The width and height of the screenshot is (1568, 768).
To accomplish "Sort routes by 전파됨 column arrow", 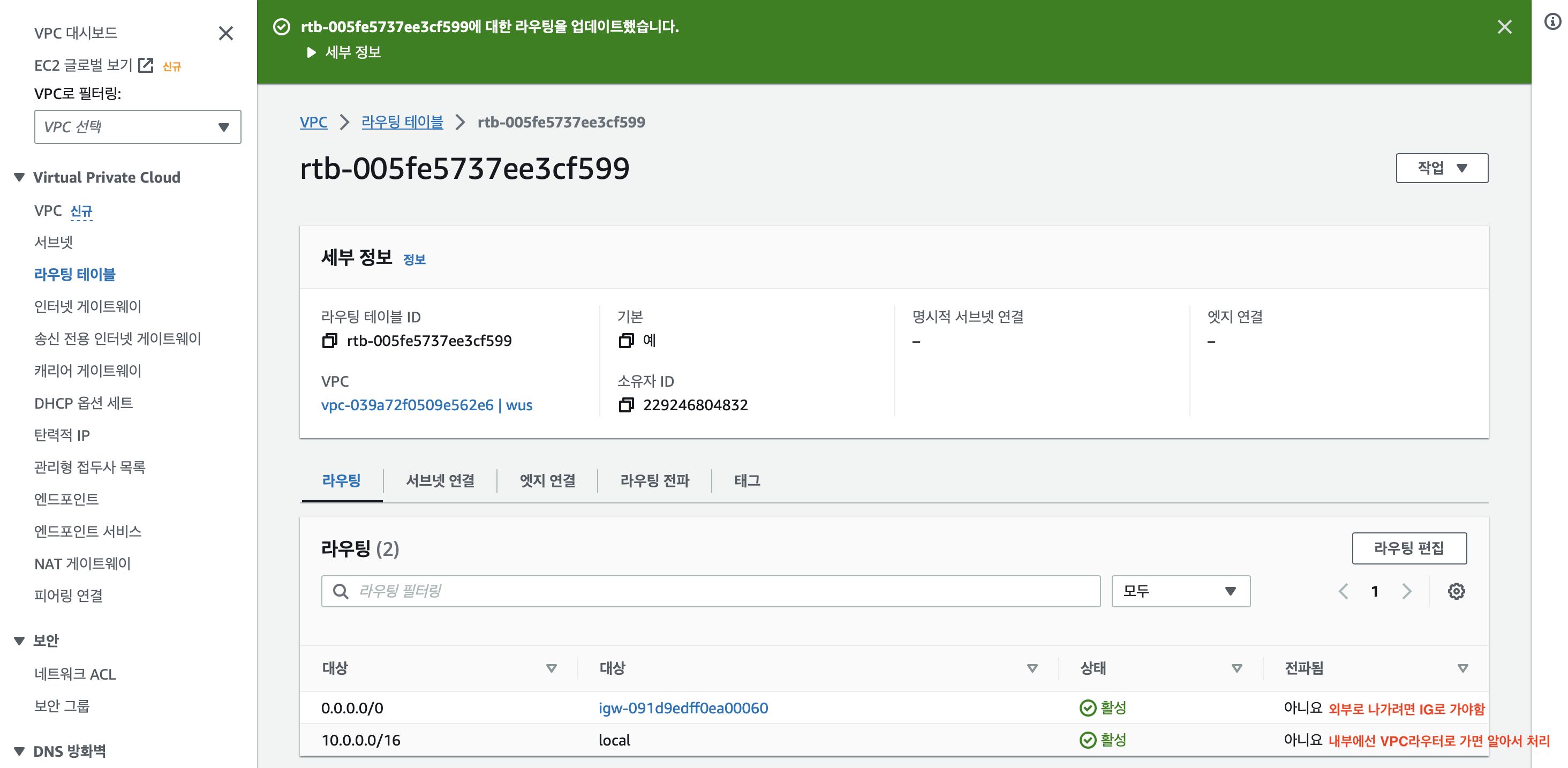I will click(x=1462, y=668).
